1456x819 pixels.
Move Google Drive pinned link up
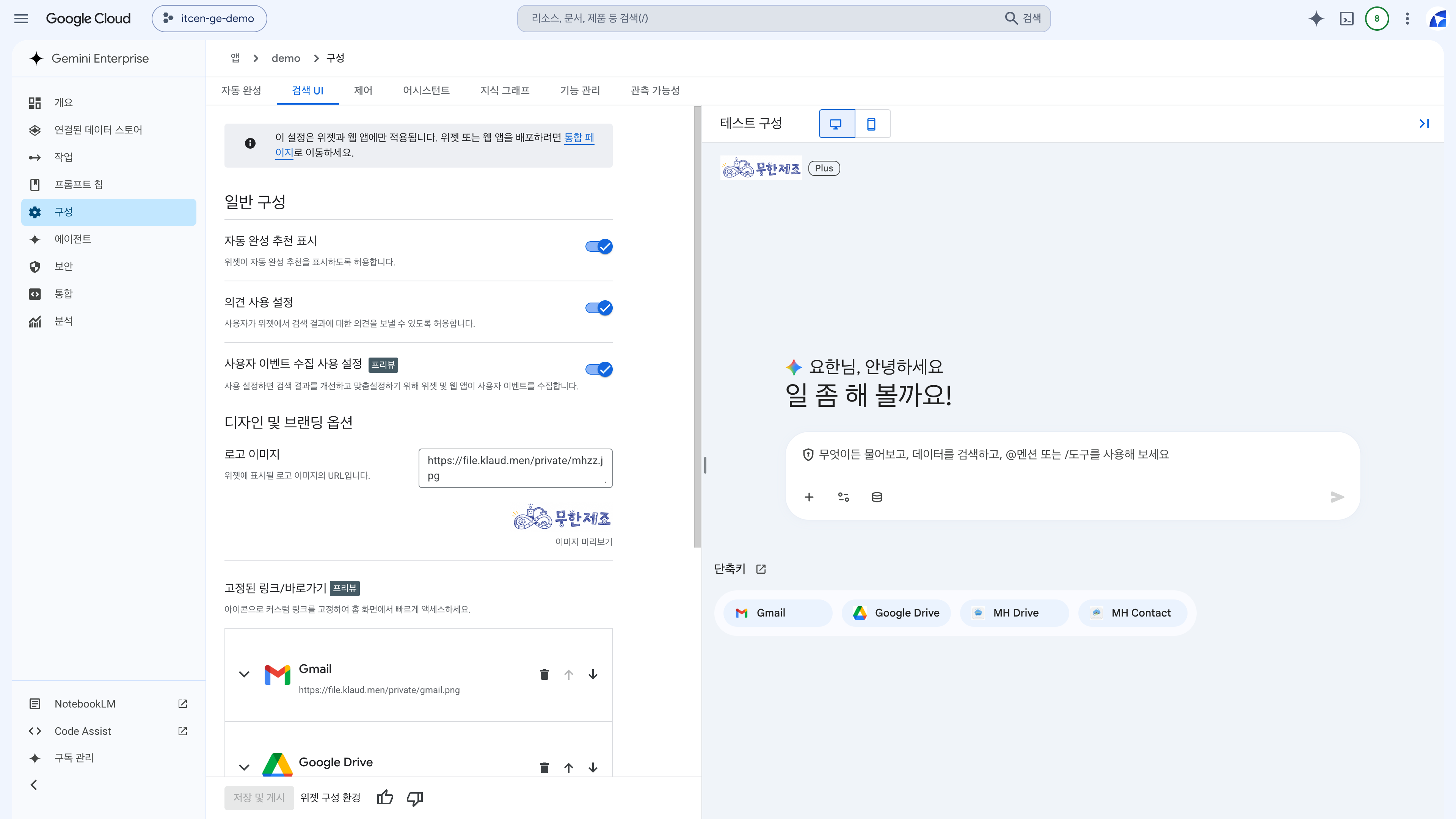tap(569, 767)
